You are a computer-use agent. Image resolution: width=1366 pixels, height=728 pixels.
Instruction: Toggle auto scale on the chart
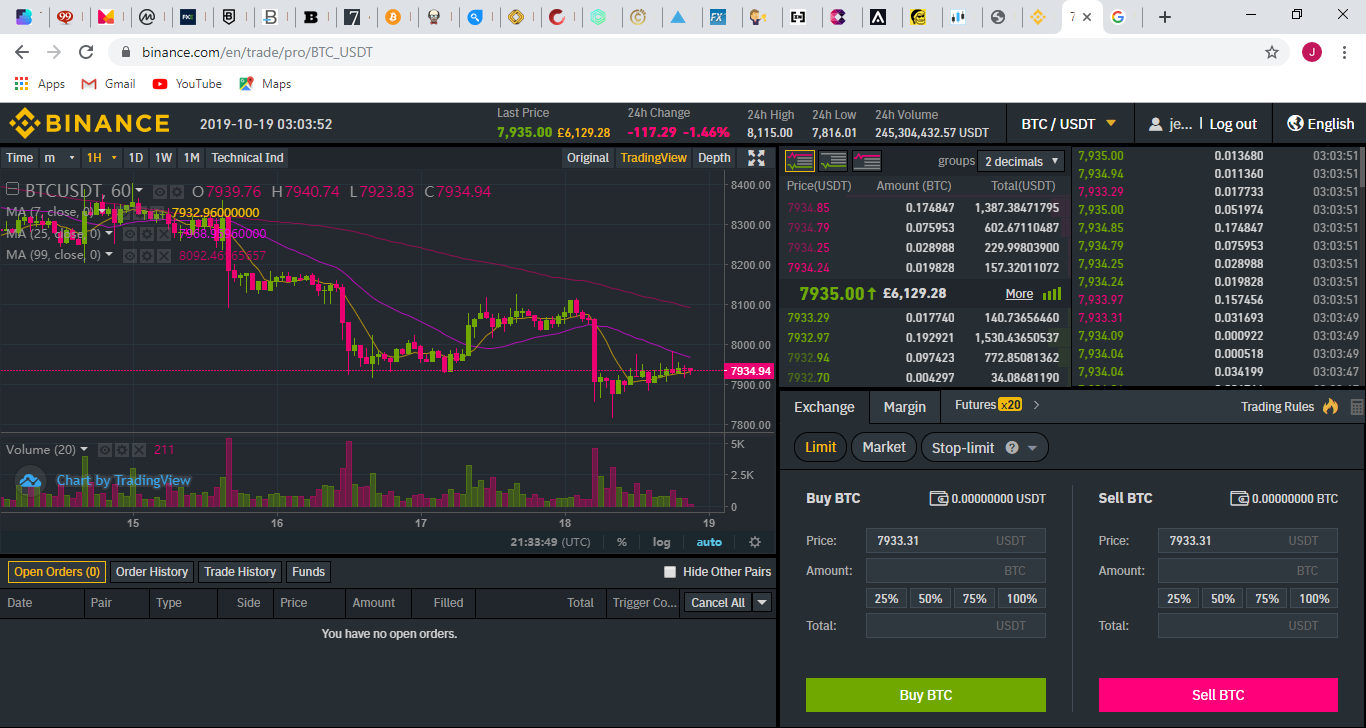coord(709,542)
